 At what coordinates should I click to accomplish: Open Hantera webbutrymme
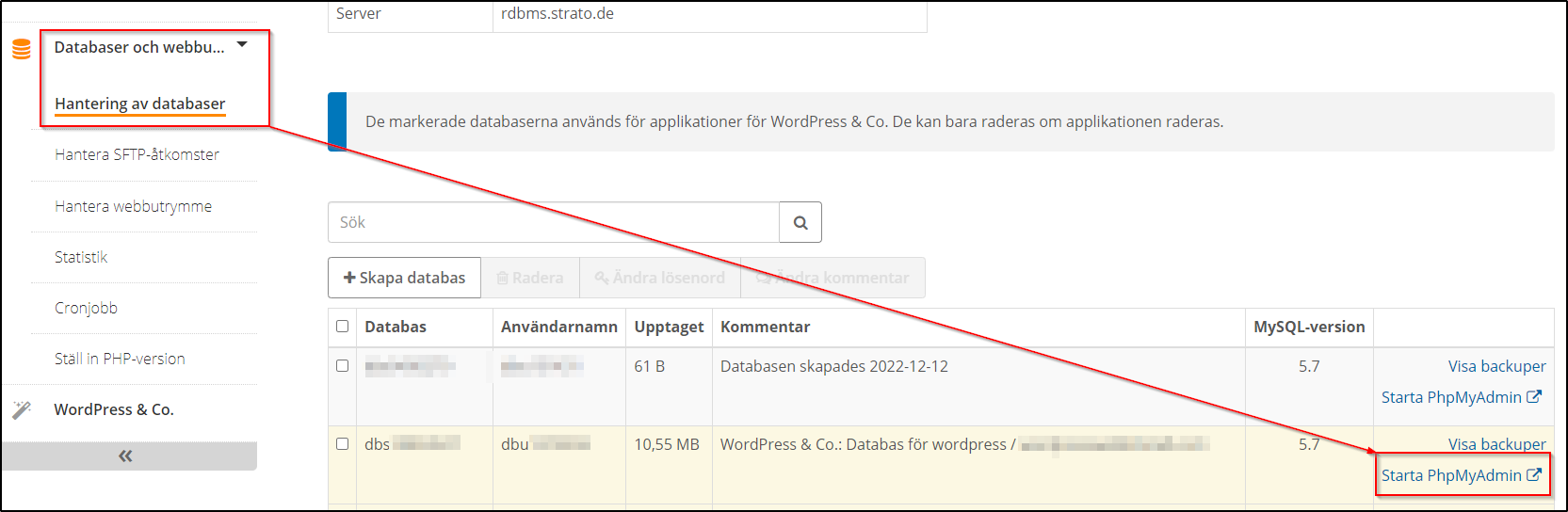133,206
